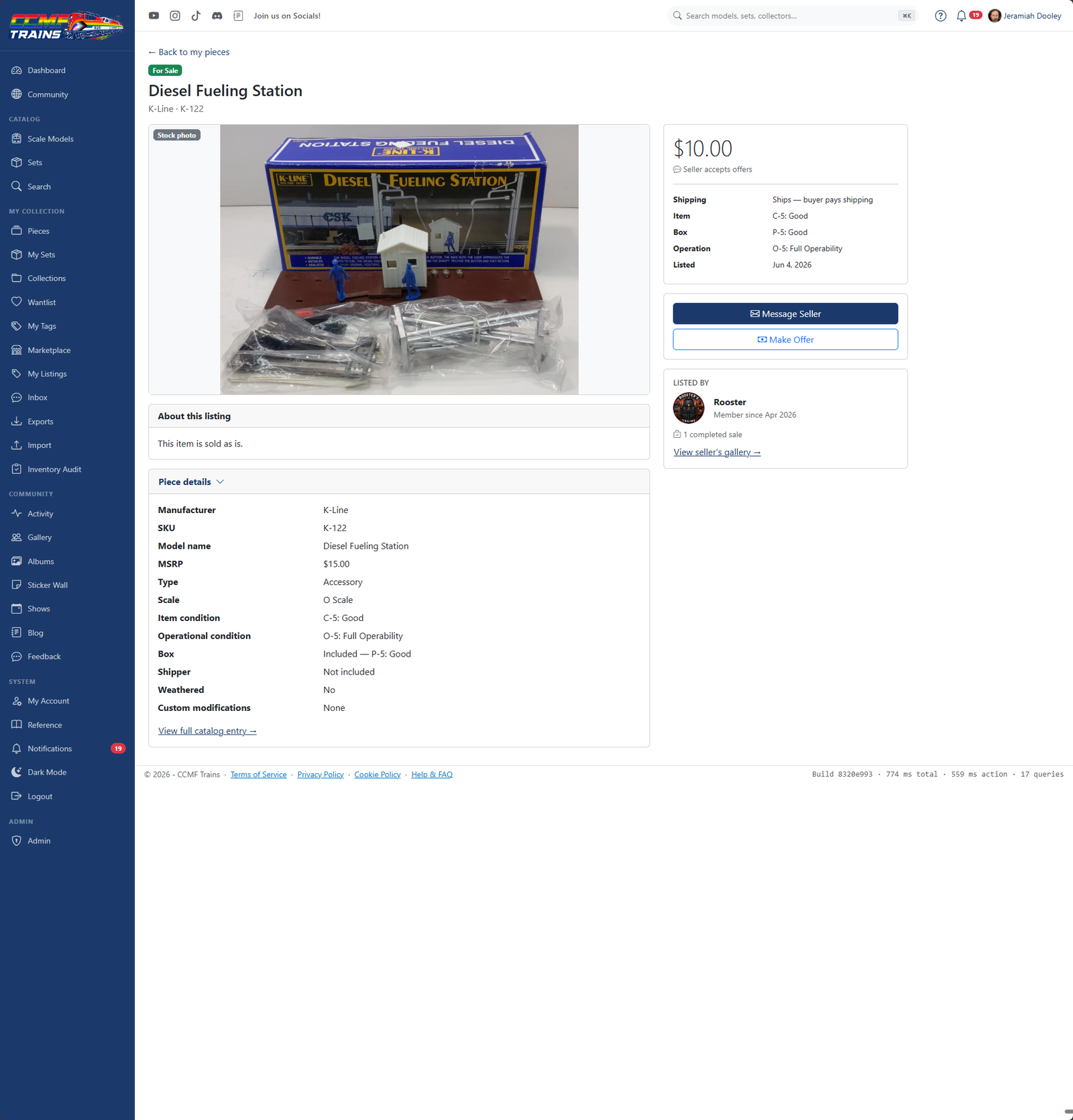Click the Shows calendar icon

(x=17, y=609)
